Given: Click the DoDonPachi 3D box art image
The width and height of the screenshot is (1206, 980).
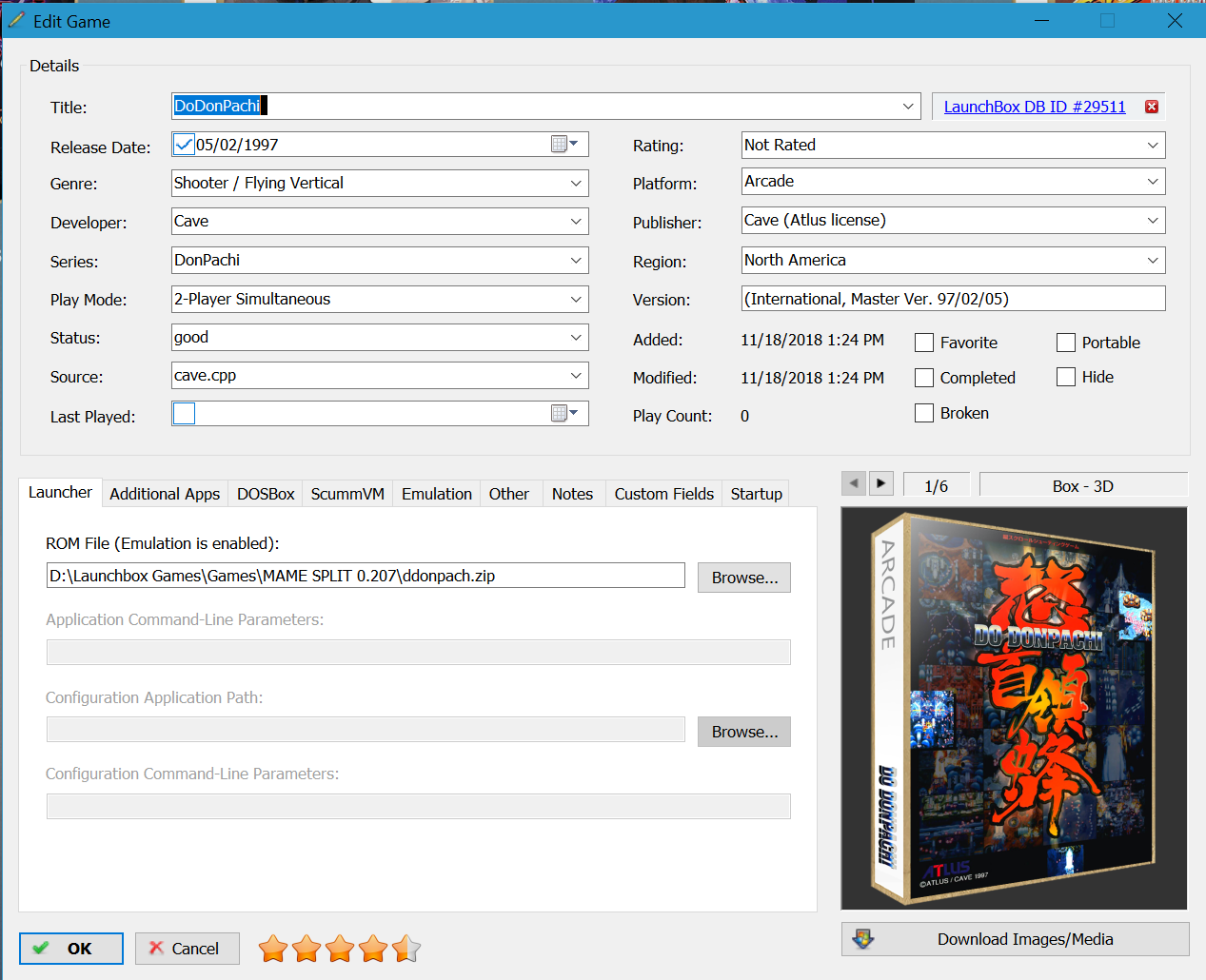Looking at the screenshot, I should [x=1015, y=708].
